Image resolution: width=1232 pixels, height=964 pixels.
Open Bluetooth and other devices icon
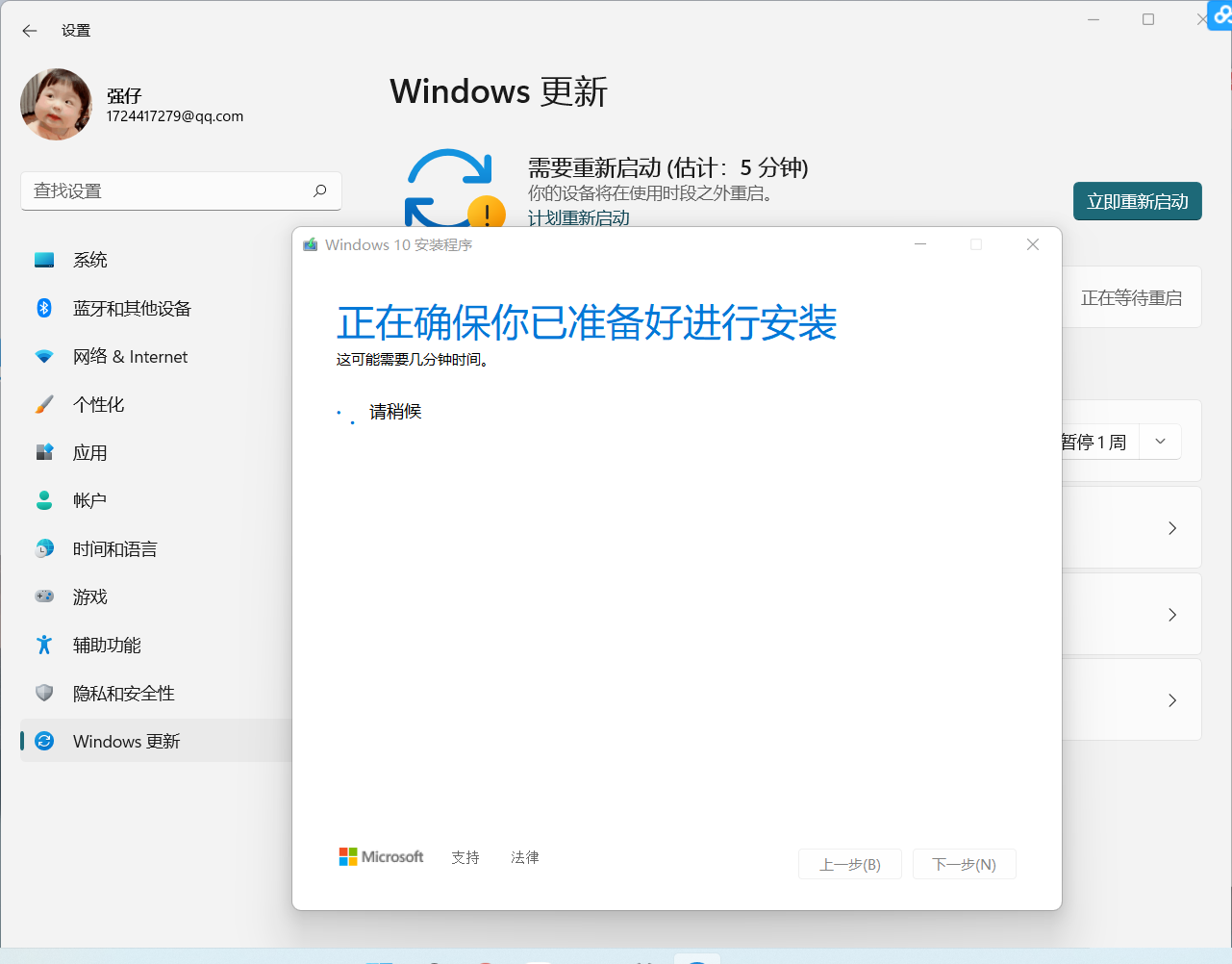tap(44, 308)
